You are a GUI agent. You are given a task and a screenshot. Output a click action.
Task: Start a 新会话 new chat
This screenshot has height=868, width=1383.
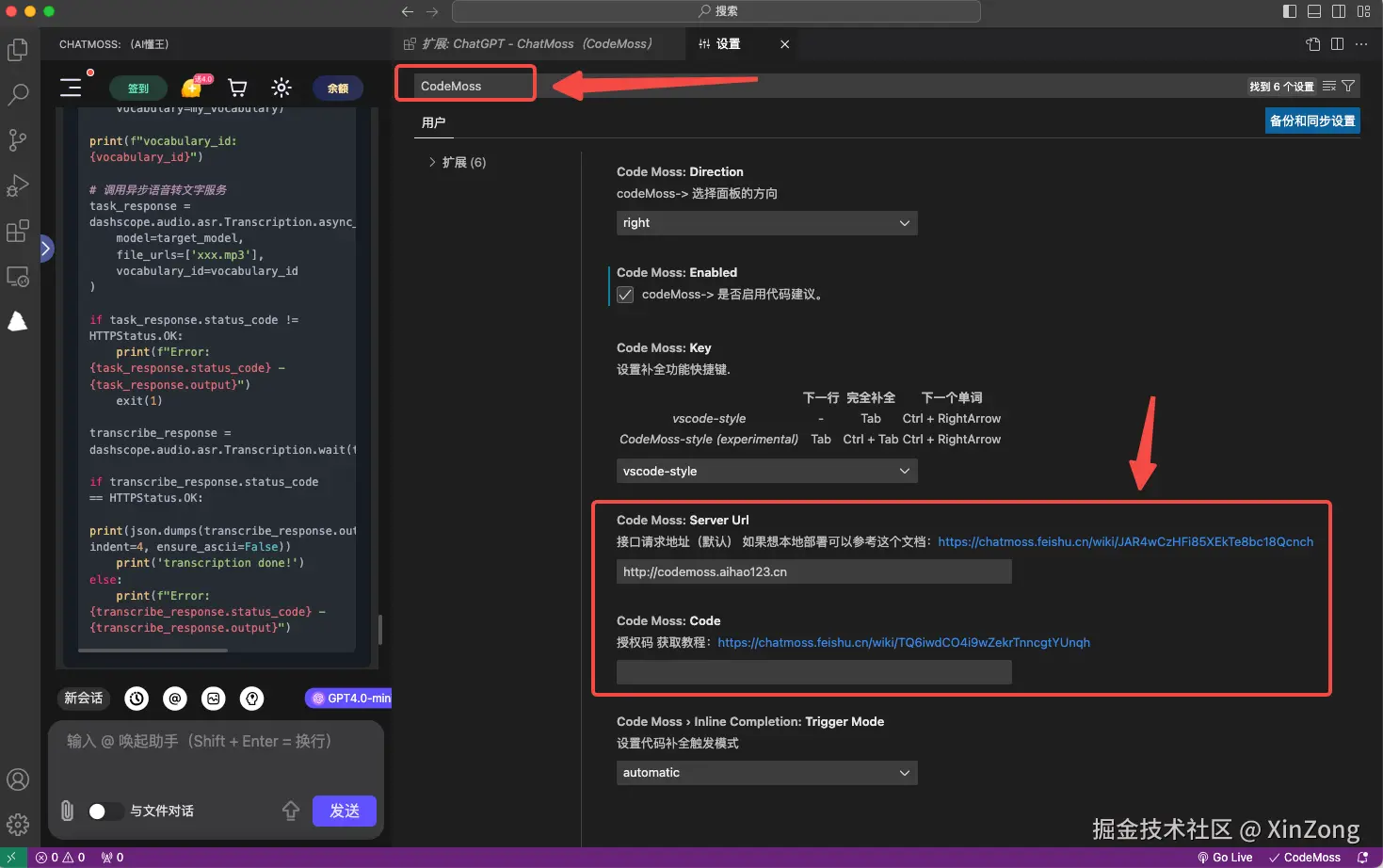coord(84,699)
